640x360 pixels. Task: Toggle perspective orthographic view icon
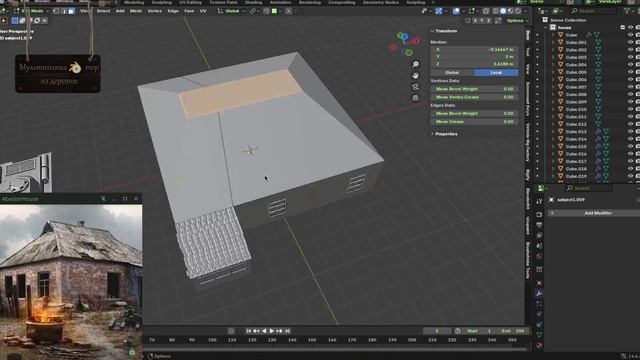point(416,98)
